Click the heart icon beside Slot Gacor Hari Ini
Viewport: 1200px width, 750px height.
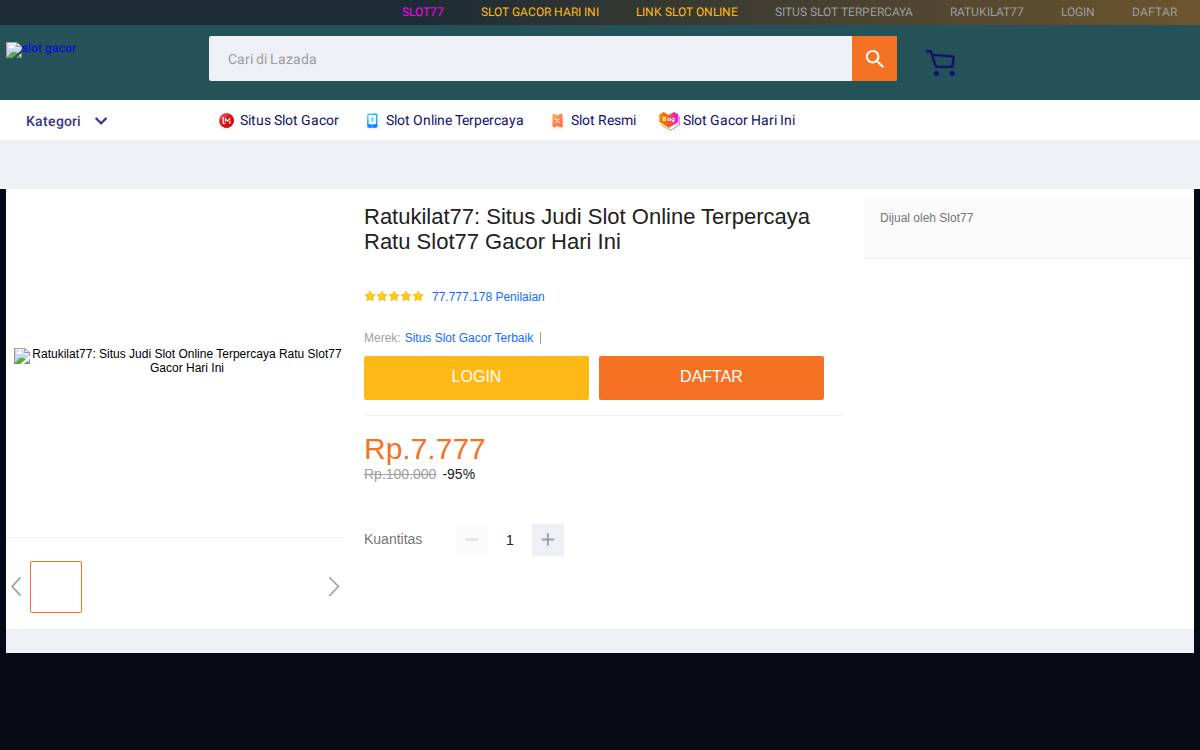pyautogui.click(x=669, y=121)
